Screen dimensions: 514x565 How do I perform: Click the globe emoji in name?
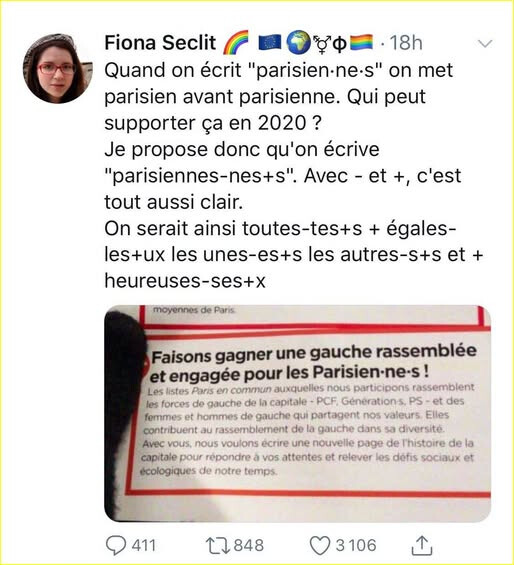(x=298, y=42)
